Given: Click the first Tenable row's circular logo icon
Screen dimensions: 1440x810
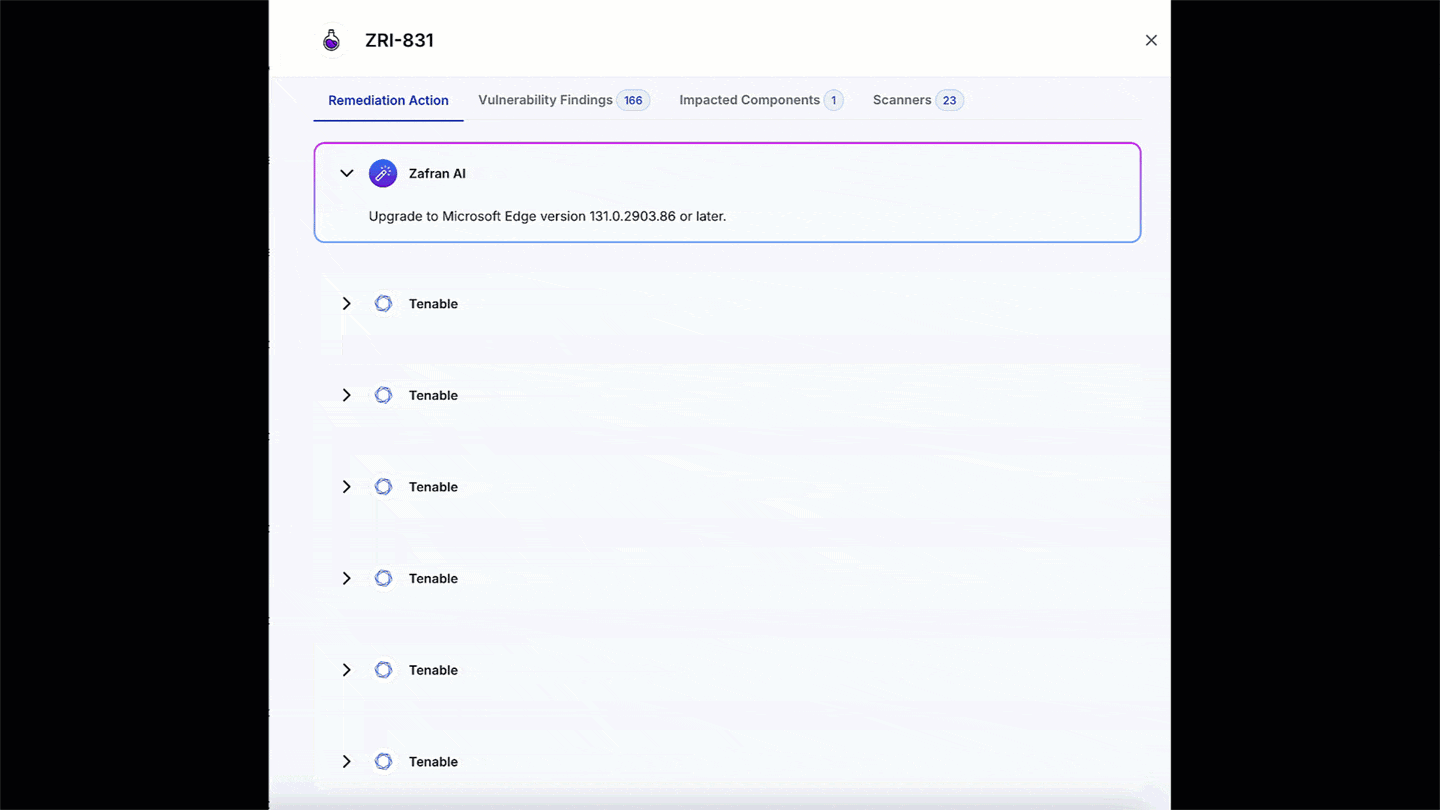Looking at the screenshot, I should pos(383,304).
